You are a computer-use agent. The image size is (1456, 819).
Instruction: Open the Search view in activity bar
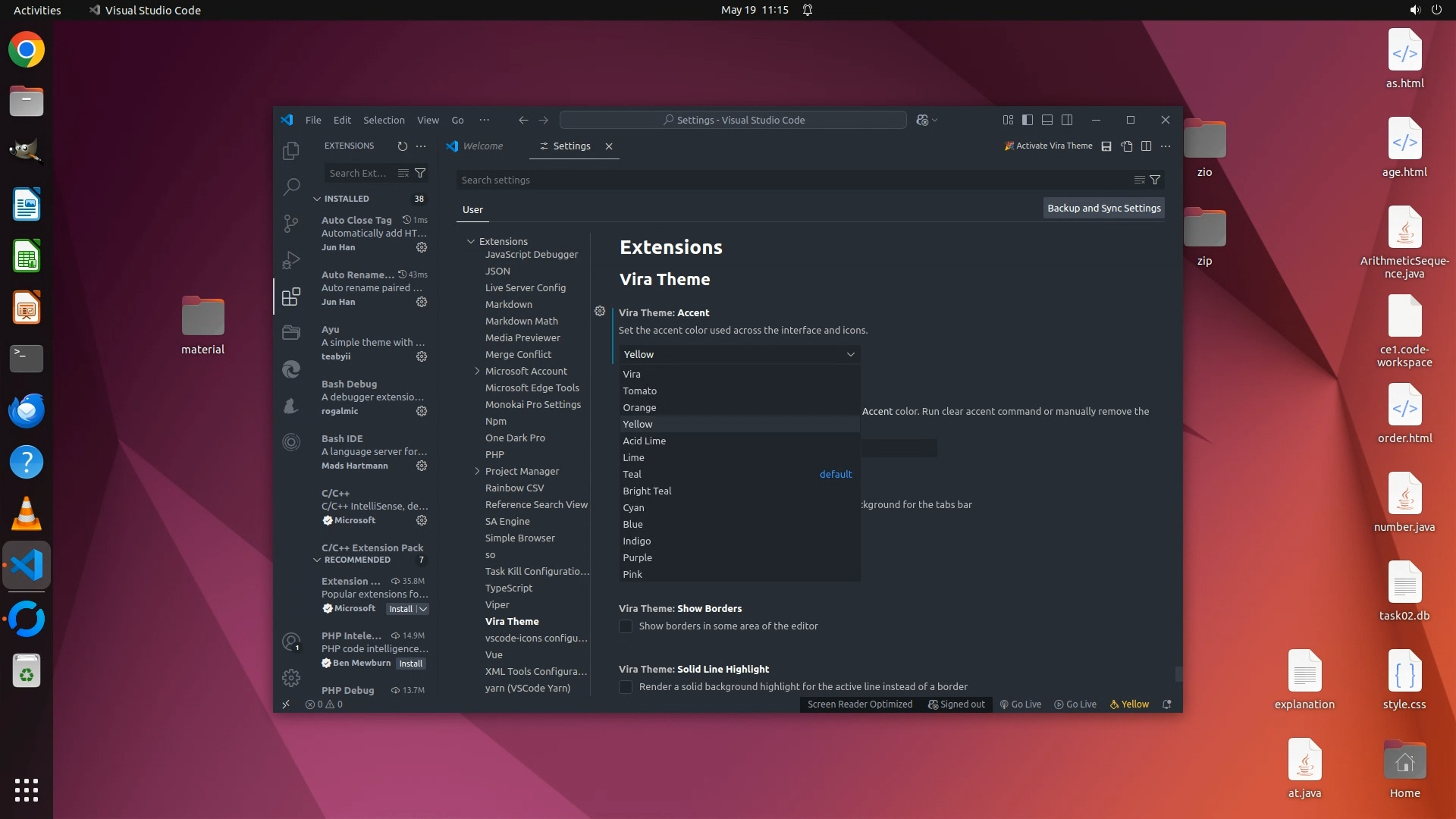click(x=291, y=187)
